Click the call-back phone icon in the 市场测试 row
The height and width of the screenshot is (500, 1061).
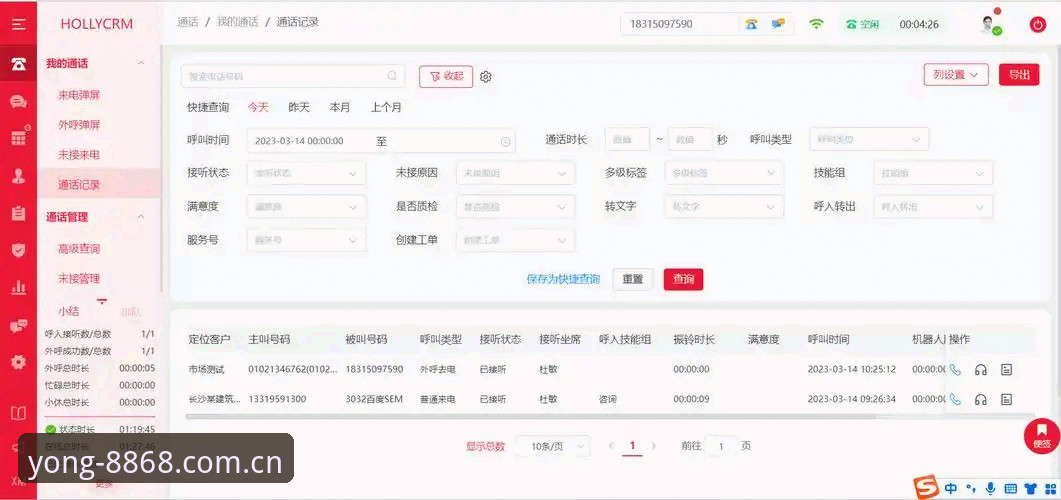(955, 369)
